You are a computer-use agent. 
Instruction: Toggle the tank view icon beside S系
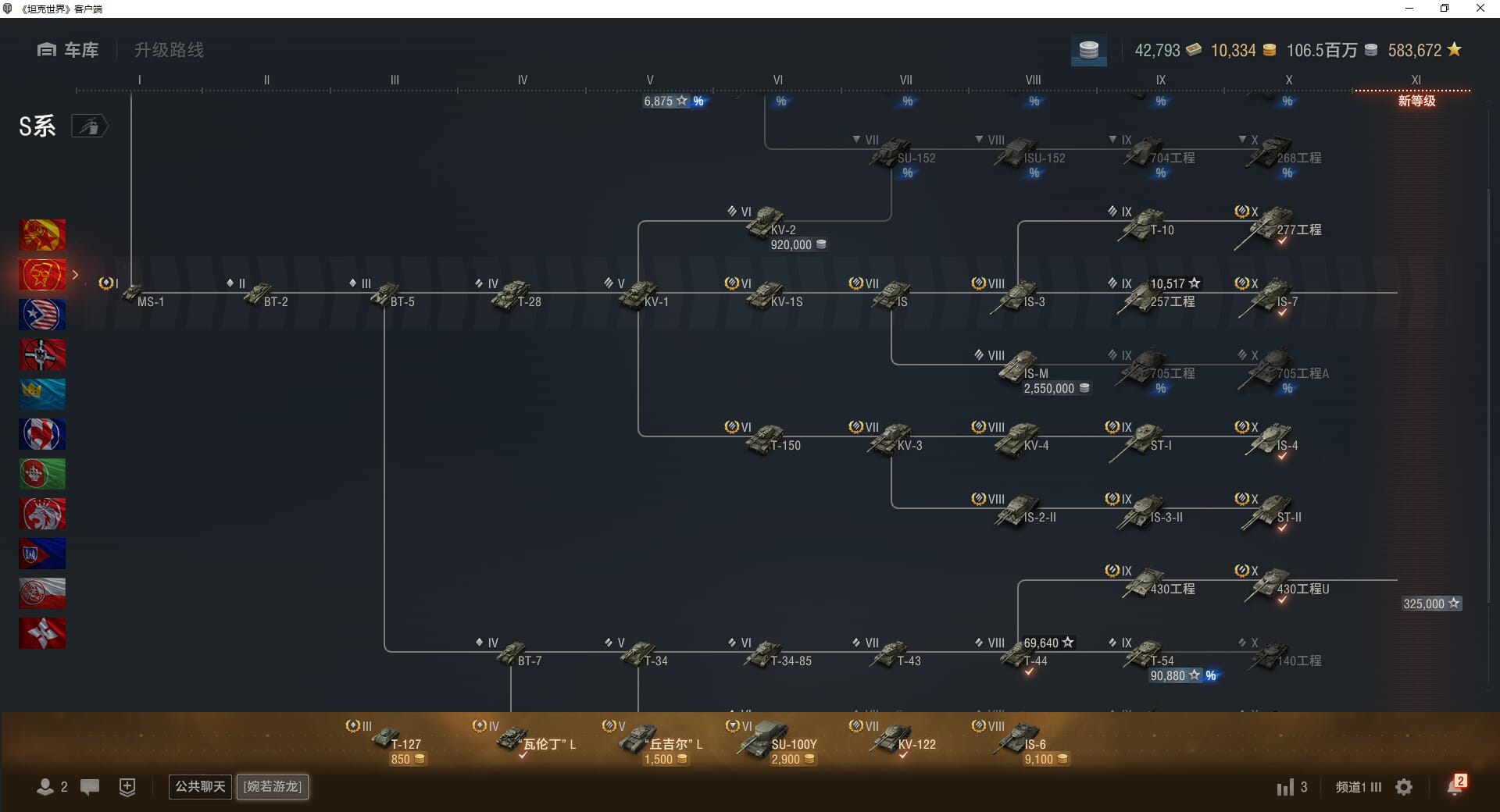pyautogui.click(x=89, y=126)
